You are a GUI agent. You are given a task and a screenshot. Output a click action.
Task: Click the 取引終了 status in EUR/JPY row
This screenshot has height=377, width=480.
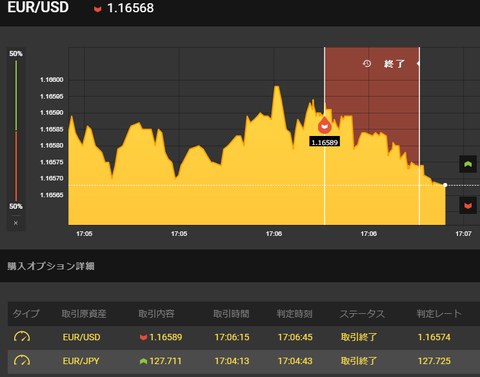point(359,361)
